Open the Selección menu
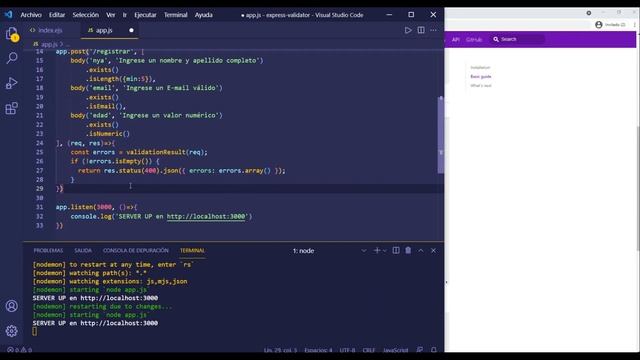The width and height of the screenshot is (640, 360). [x=86, y=15]
